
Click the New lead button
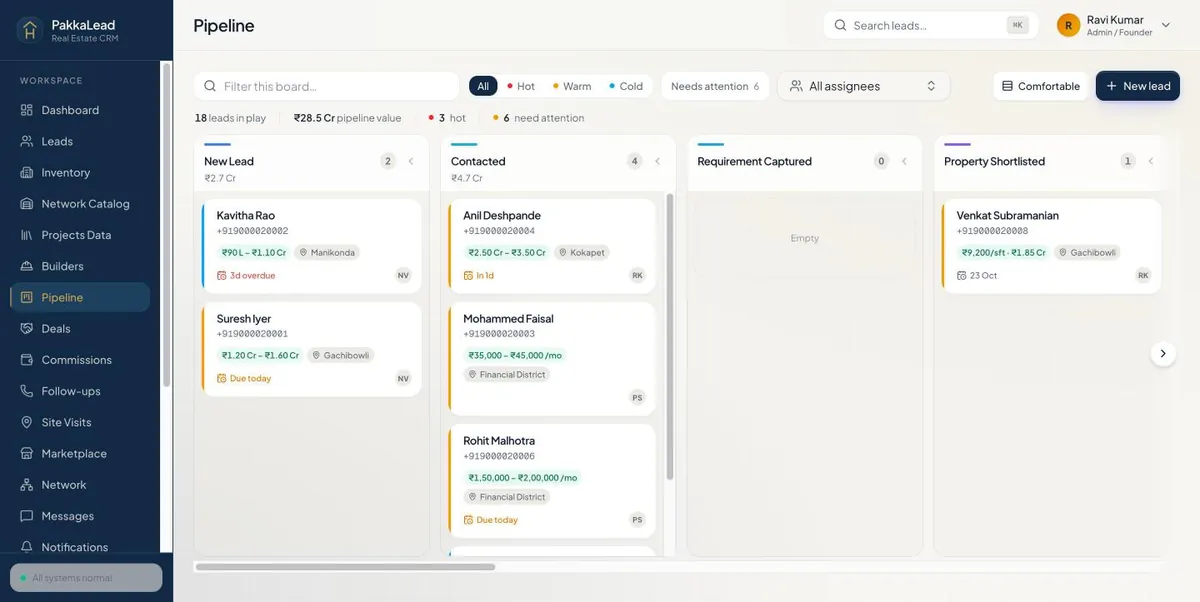point(1138,86)
